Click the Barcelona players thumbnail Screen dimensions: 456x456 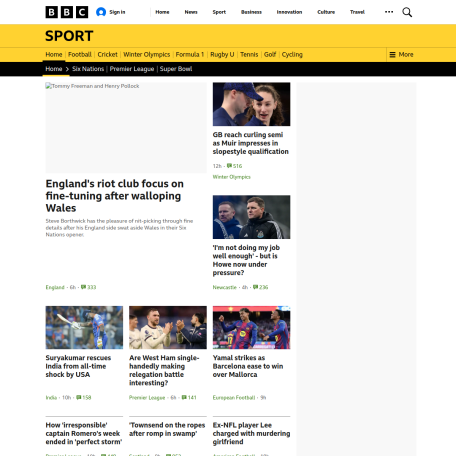[251, 327]
